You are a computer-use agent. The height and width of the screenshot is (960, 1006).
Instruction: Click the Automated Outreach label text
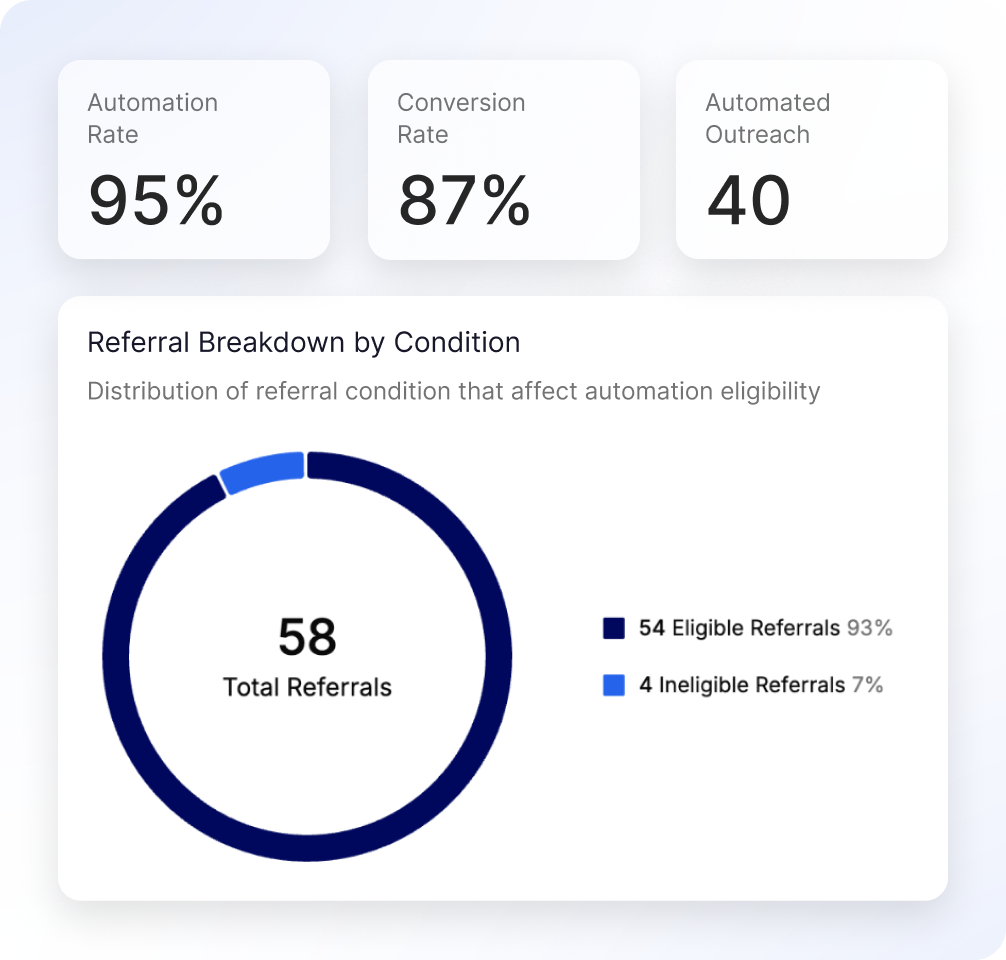[768, 119]
